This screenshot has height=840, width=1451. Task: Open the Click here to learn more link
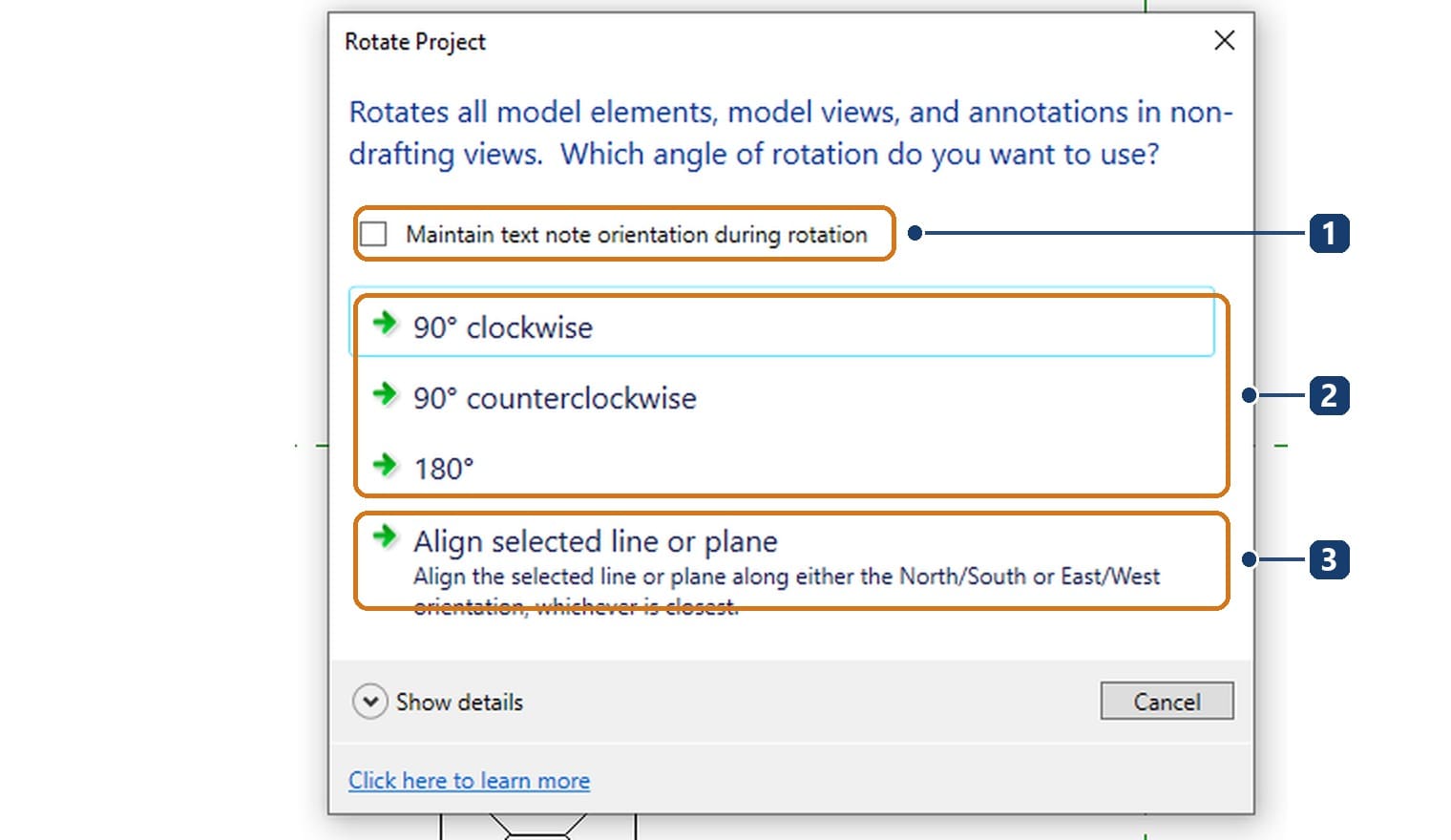(469, 780)
